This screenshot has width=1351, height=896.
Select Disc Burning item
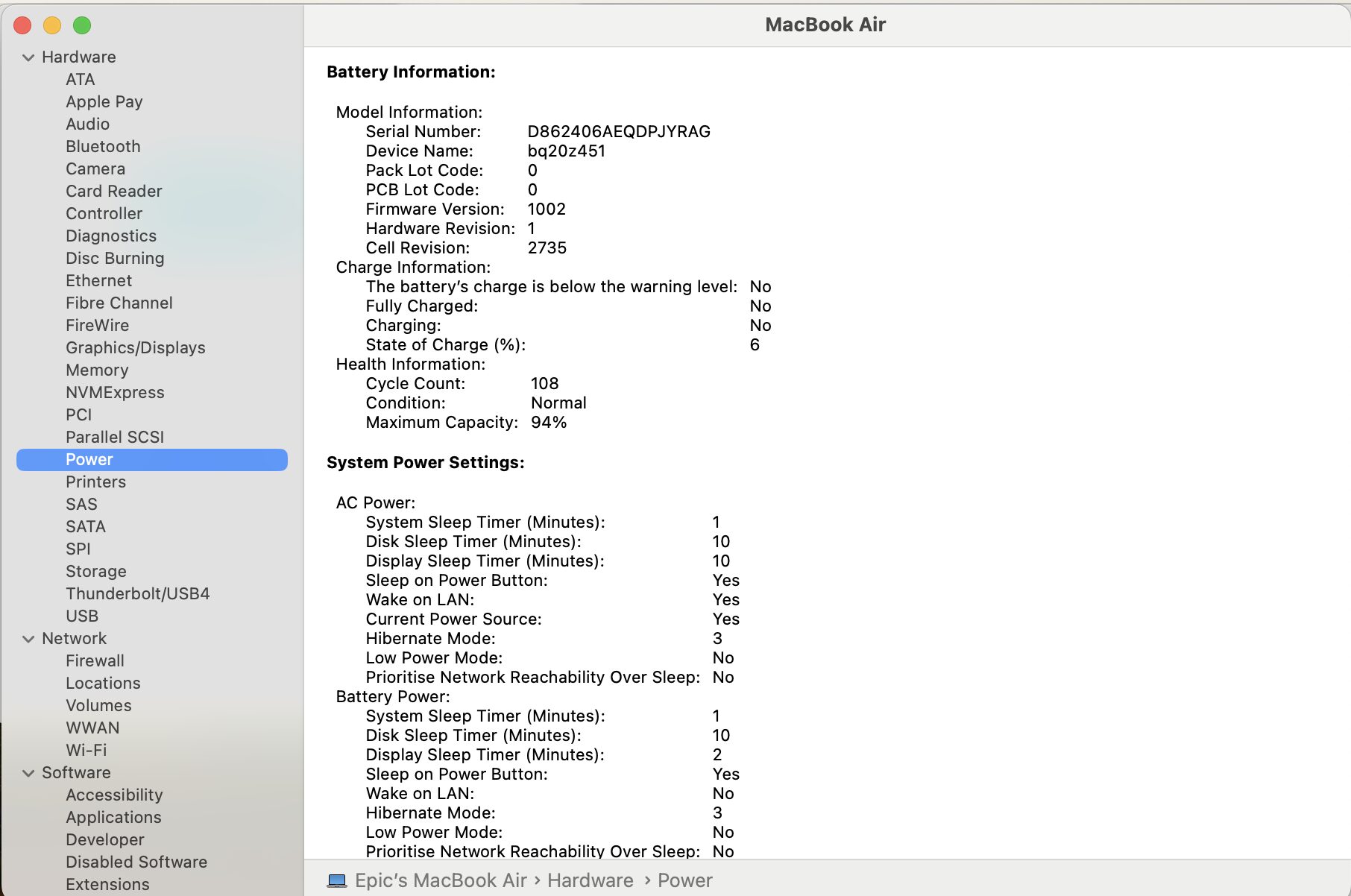(x=115, y=259)
